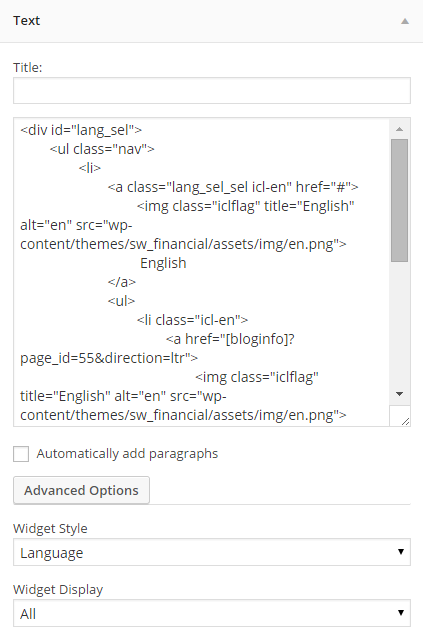Click the Advanced Options button
The width and height of the screenshot is (423, 640).
coord(81,490)
